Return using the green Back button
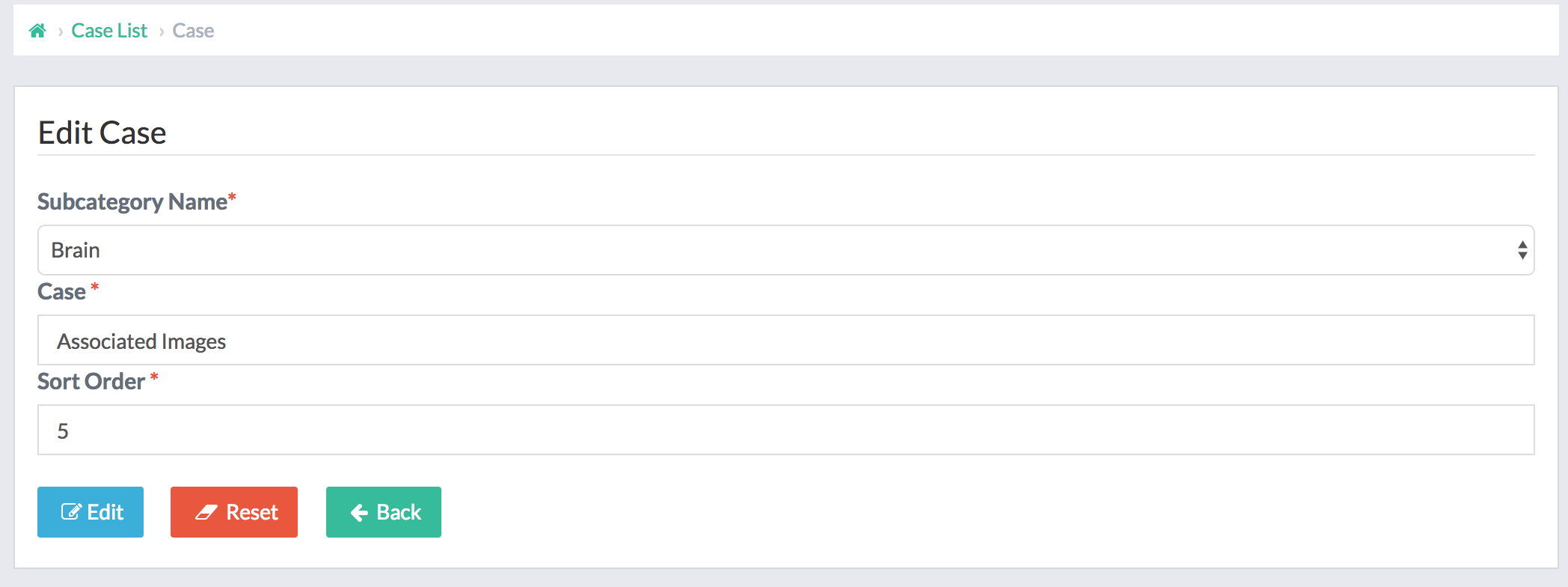The image size is (1568, 587). pyautogui.click(x=384, y=512)
